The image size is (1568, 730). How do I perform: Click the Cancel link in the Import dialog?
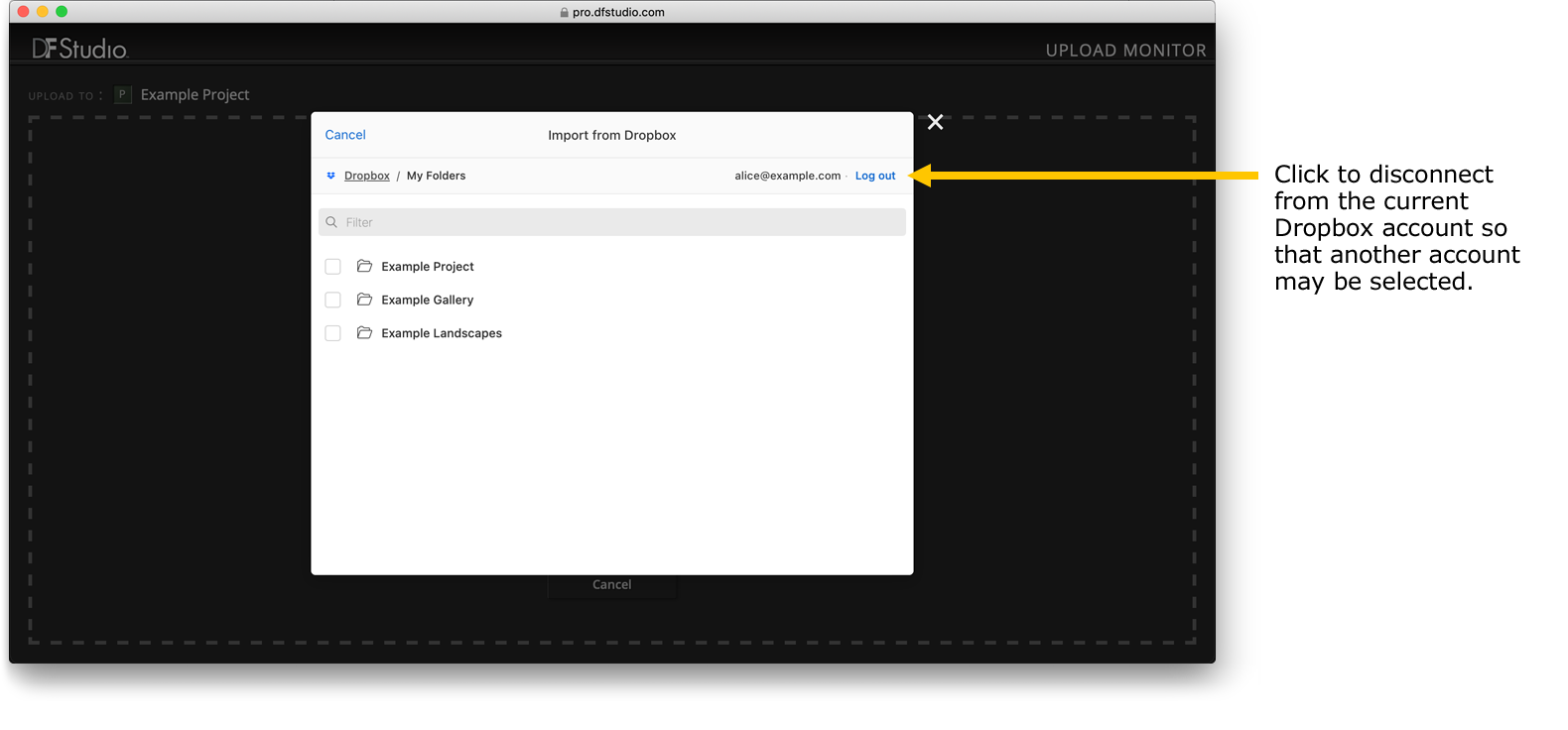click(345, 135)
